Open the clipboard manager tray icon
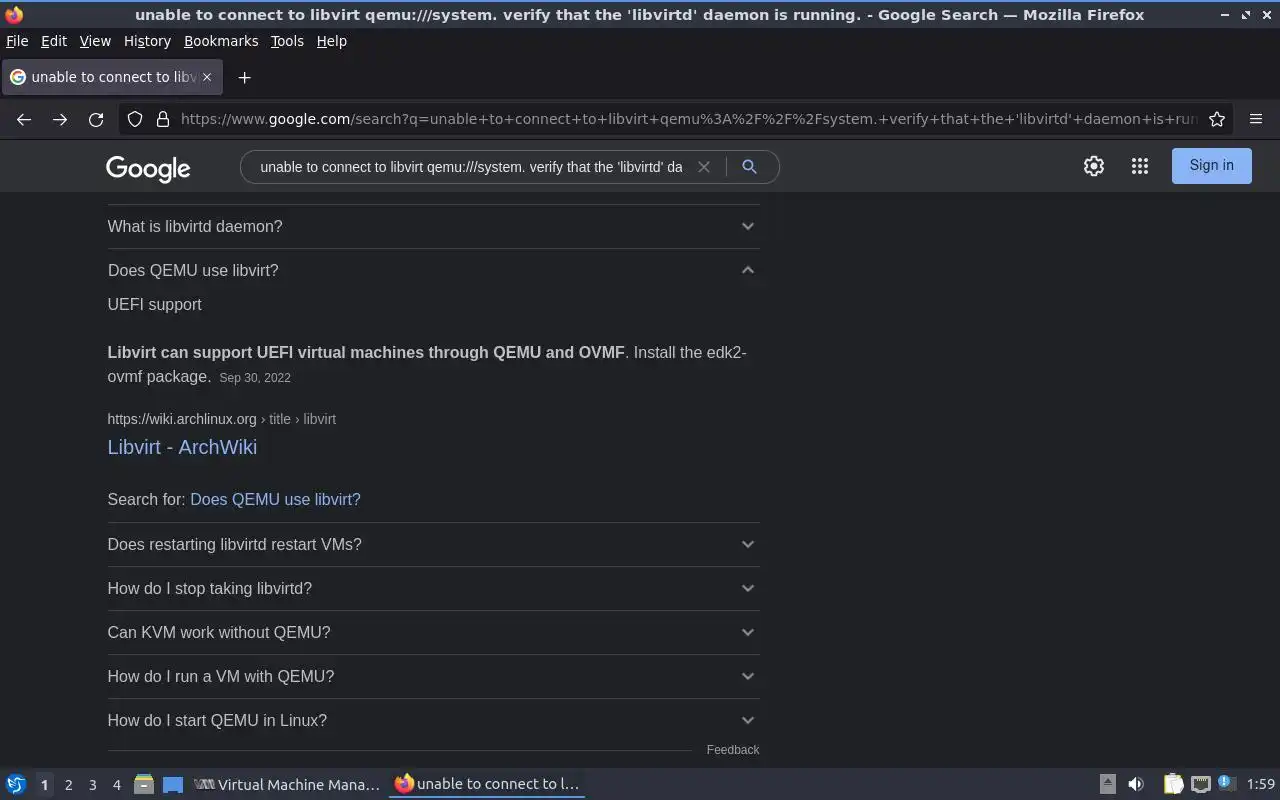 point(1174,784)
